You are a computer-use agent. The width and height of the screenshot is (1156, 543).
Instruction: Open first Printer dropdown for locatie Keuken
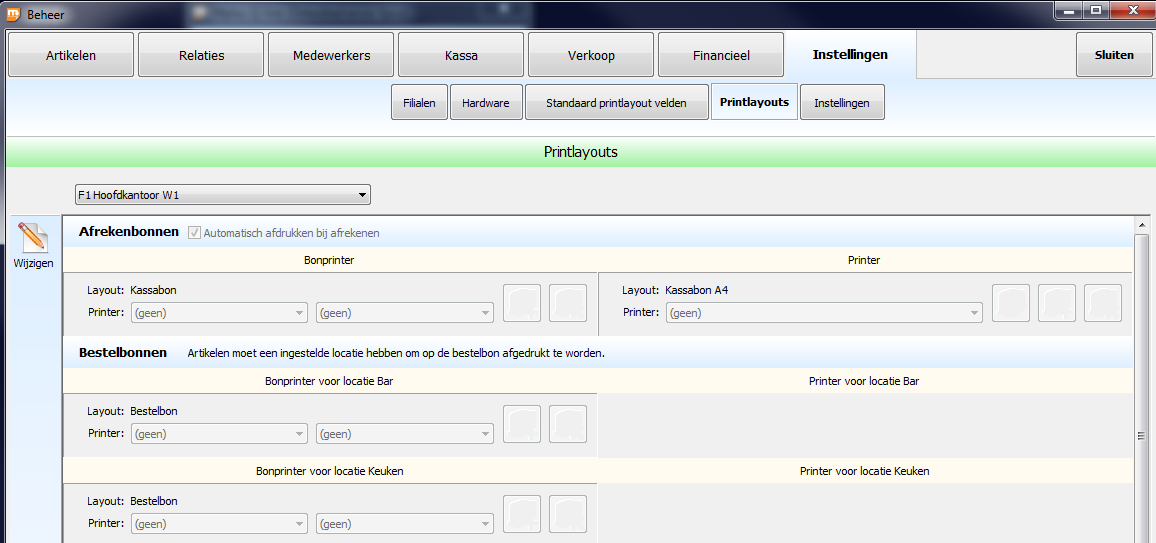219,524
